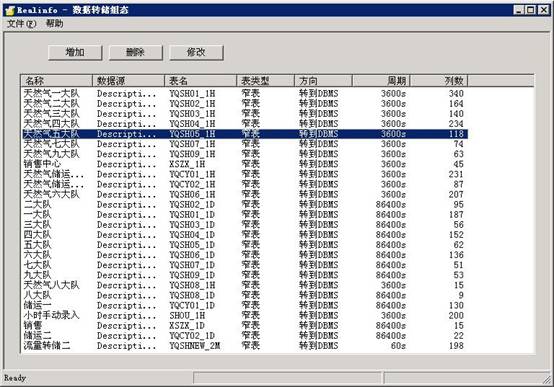
Task: Select the 小时手动录入 row
Action: point(245,316)
